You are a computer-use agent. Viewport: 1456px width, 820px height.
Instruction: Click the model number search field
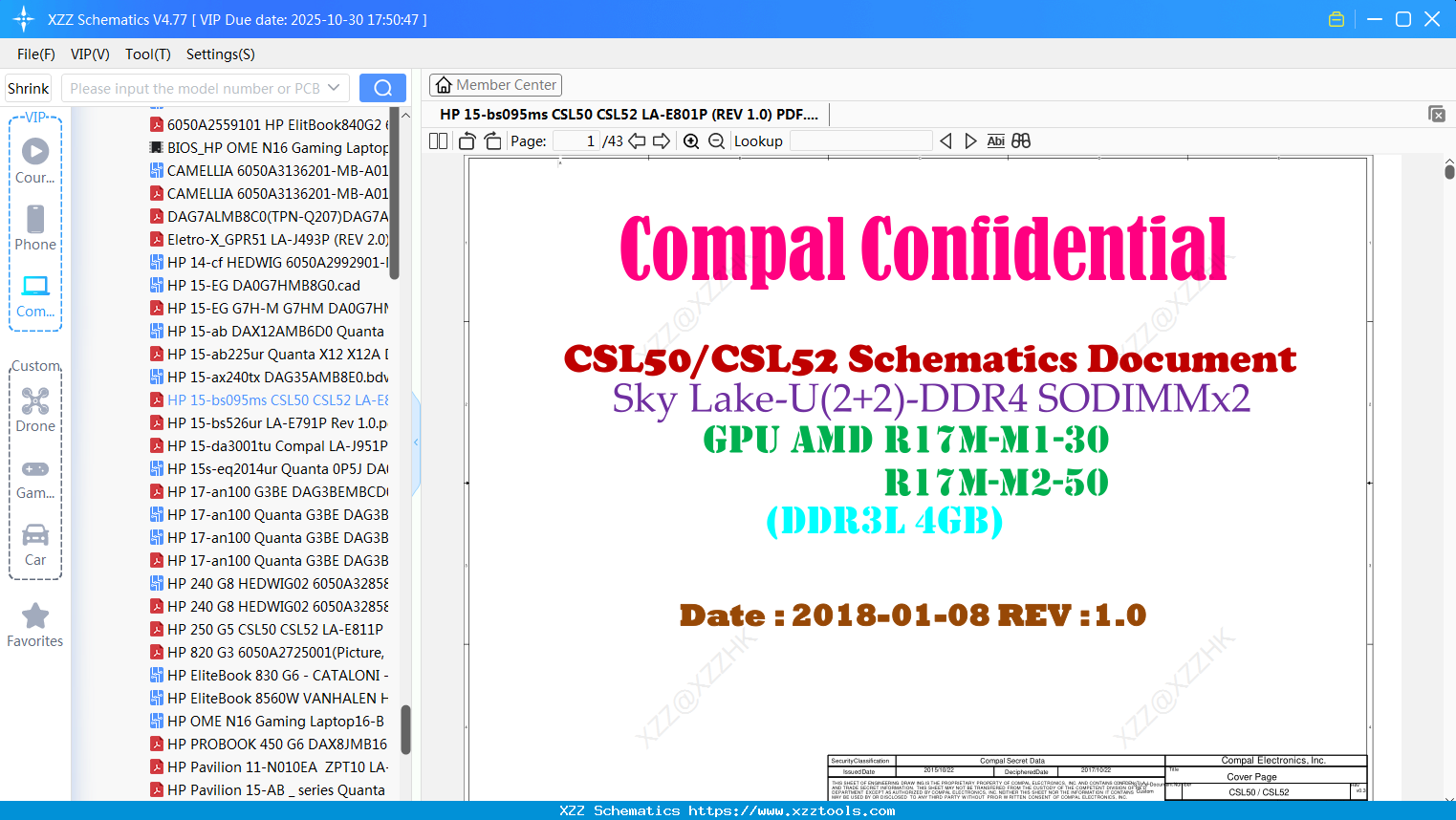click(x=195, y=88)
